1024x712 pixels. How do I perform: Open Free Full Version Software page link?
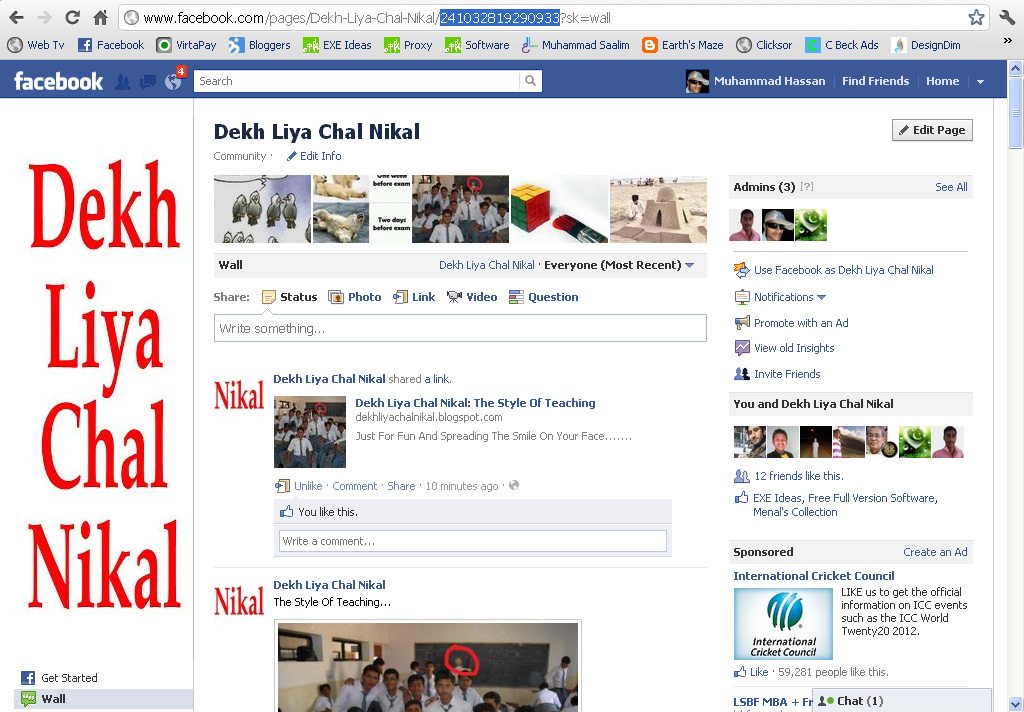coord(871,498)
